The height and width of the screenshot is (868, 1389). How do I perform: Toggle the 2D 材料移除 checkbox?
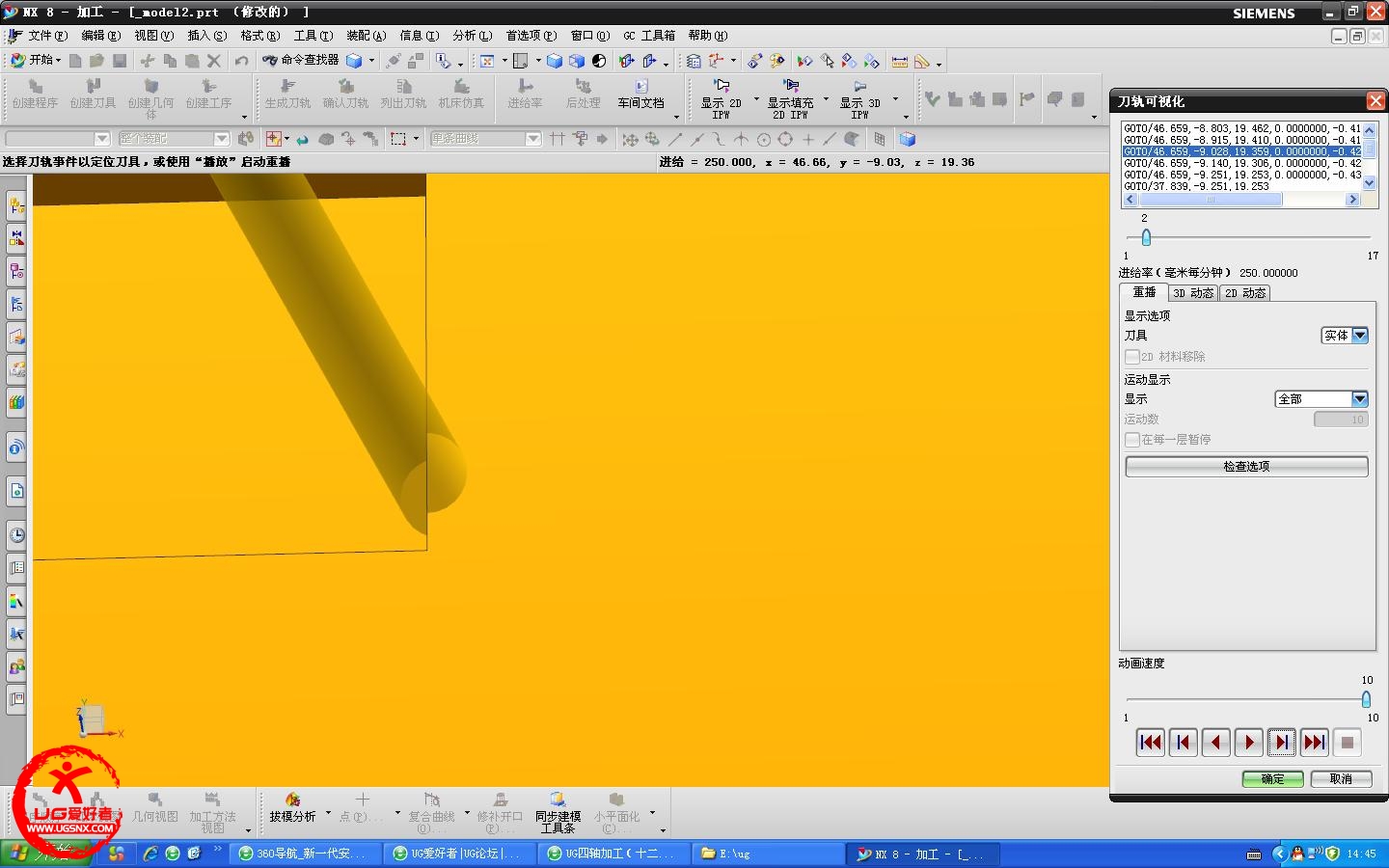point(1132,357)
